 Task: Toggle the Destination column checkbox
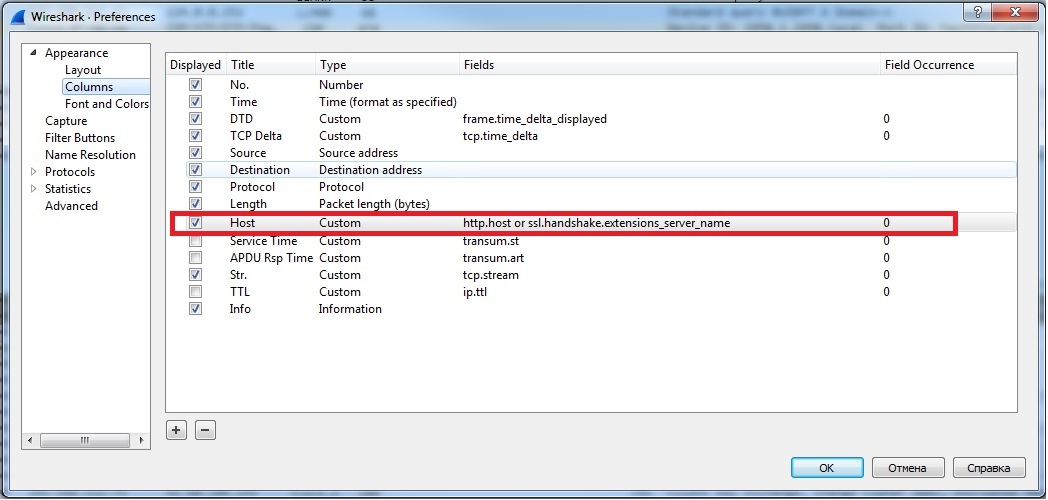195,170
